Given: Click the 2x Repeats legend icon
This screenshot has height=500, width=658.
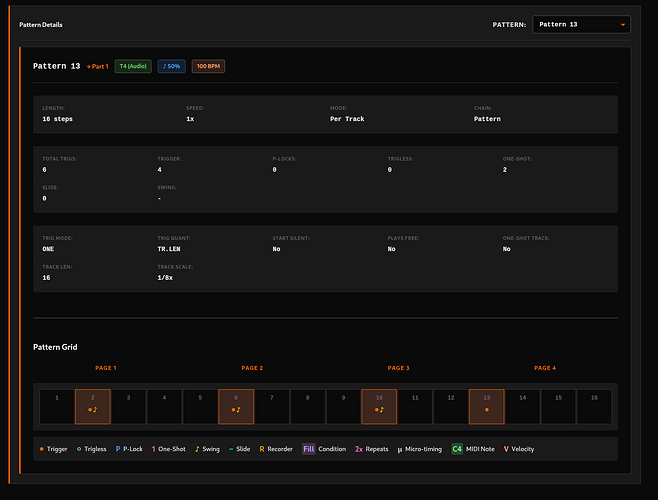Looking at the screenshot, I should [x=358, y=449].
